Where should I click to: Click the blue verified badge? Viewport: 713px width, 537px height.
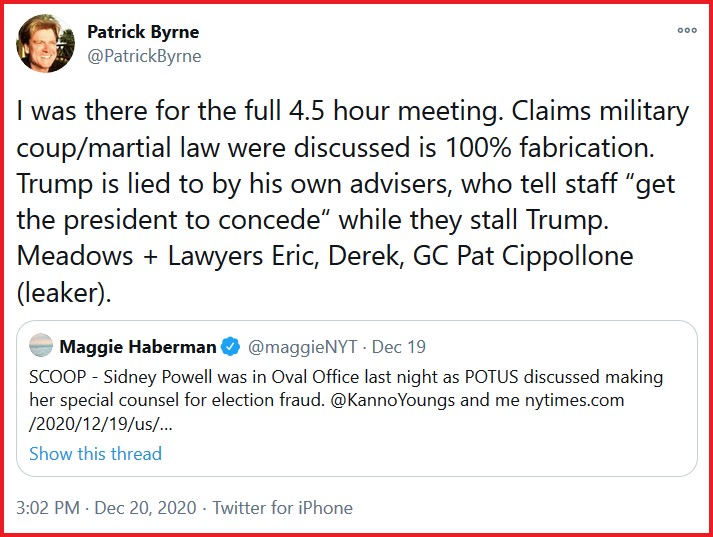[x=231, y=347]
